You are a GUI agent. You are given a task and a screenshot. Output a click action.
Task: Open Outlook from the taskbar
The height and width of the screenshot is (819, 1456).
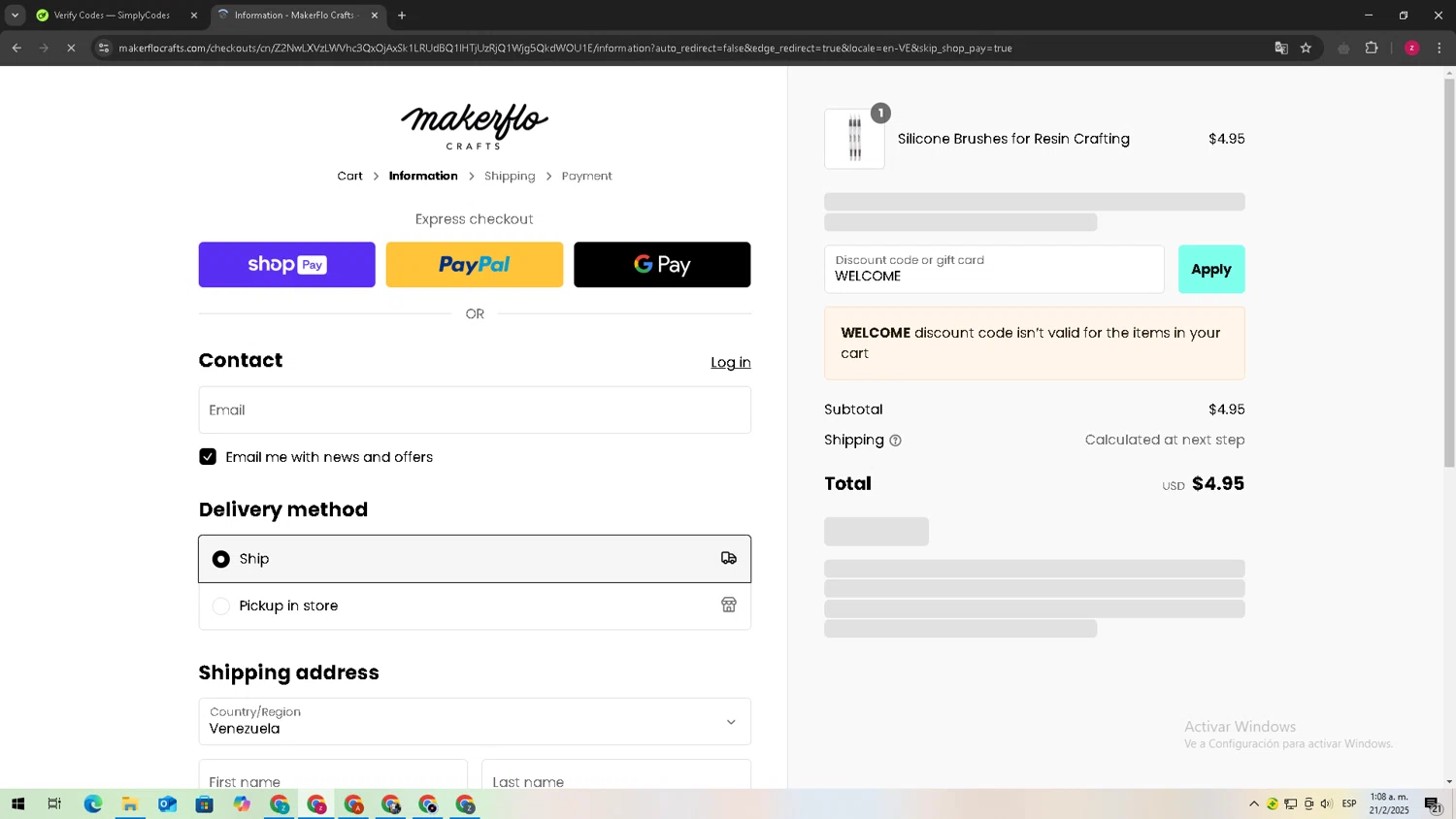click(167, 803)
